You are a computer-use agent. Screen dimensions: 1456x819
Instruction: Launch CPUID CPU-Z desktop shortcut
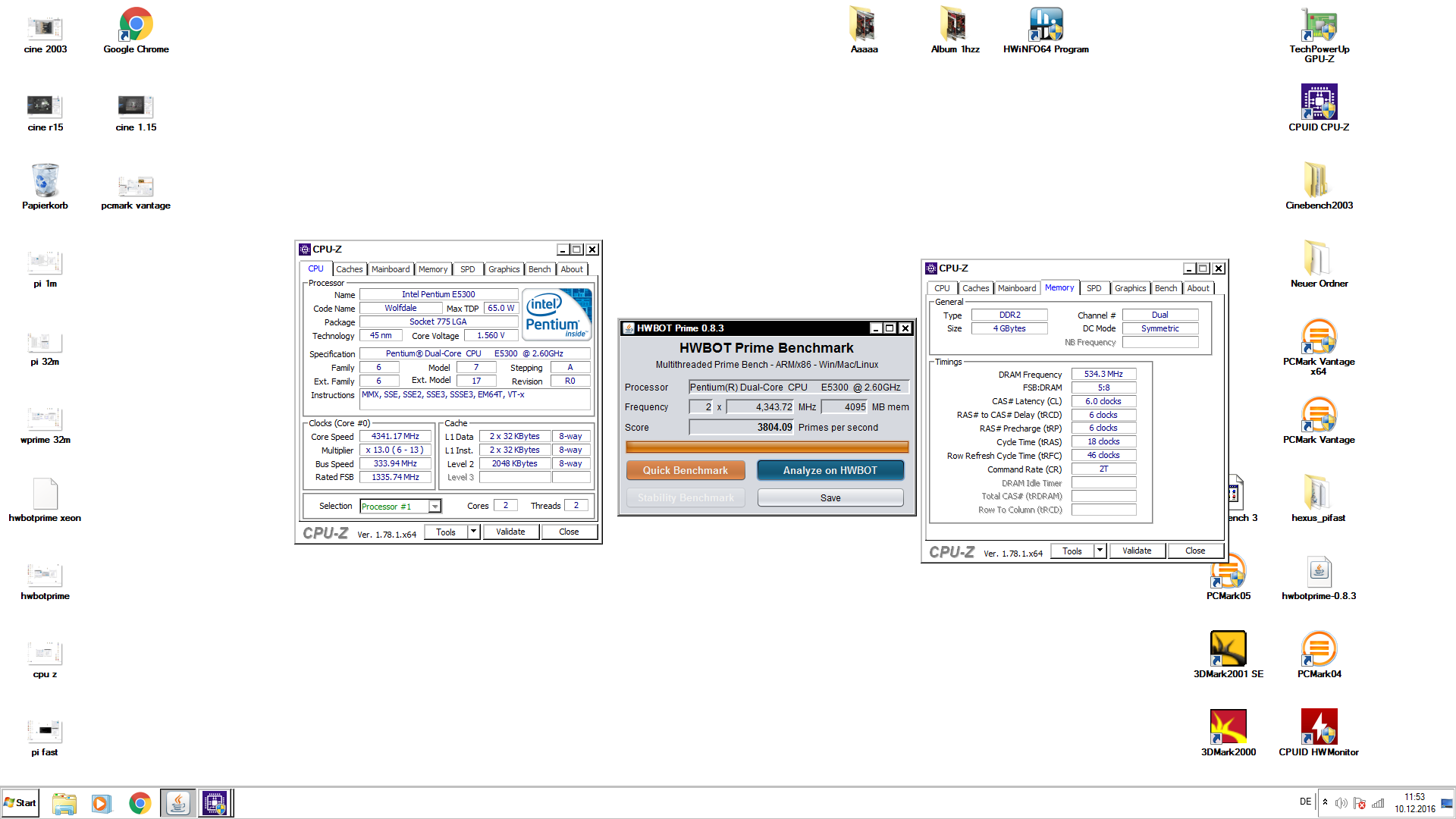pos(1319,108)
